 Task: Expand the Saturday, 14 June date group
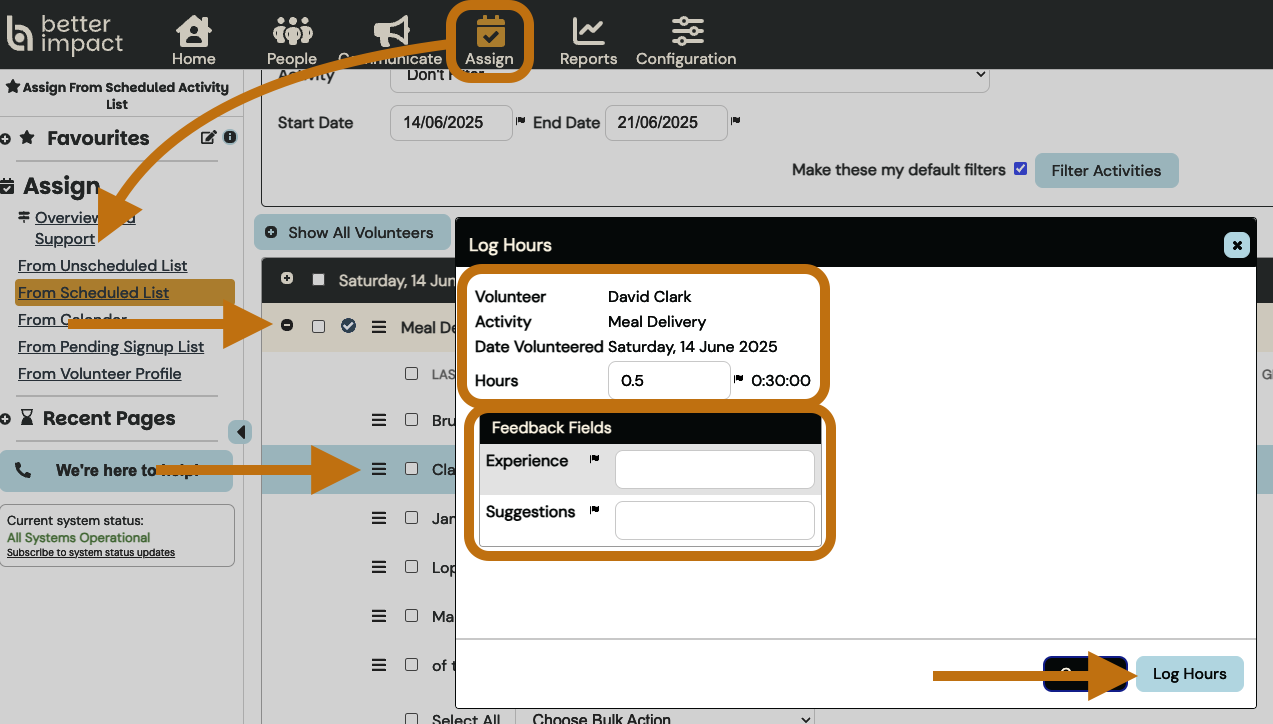(287, 279)
